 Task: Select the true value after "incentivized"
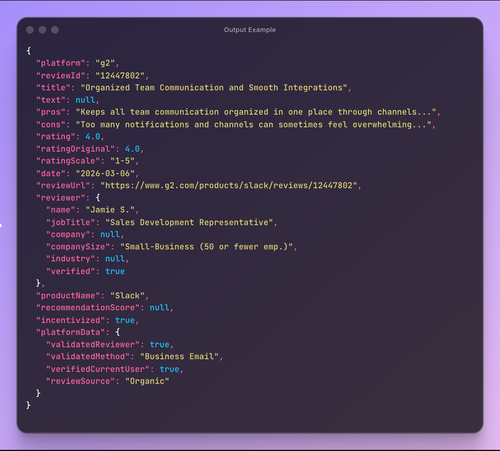pos(125,320)
